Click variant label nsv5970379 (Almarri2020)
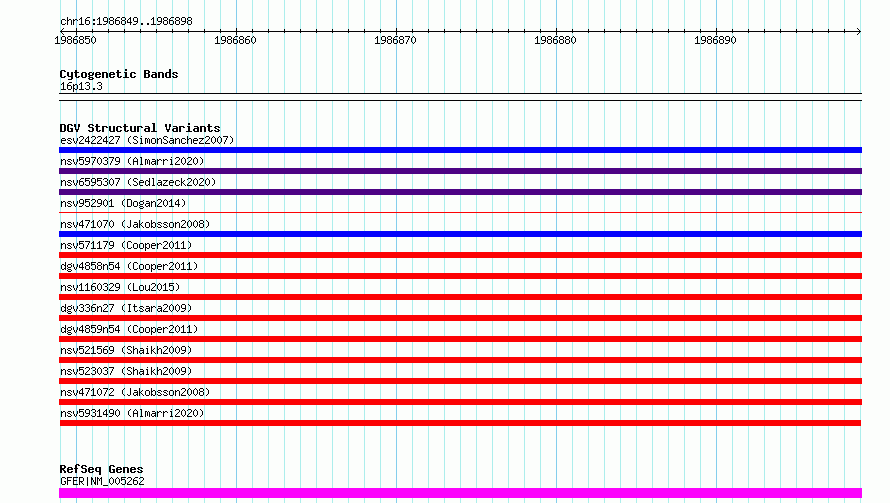The width and height of the screenshot is (890, 503). click(x=132, y=161)
